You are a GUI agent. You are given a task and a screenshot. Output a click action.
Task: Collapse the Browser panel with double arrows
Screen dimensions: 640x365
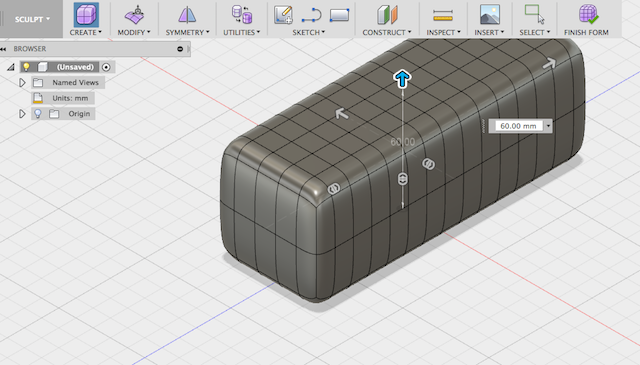[x=3, y=49]
